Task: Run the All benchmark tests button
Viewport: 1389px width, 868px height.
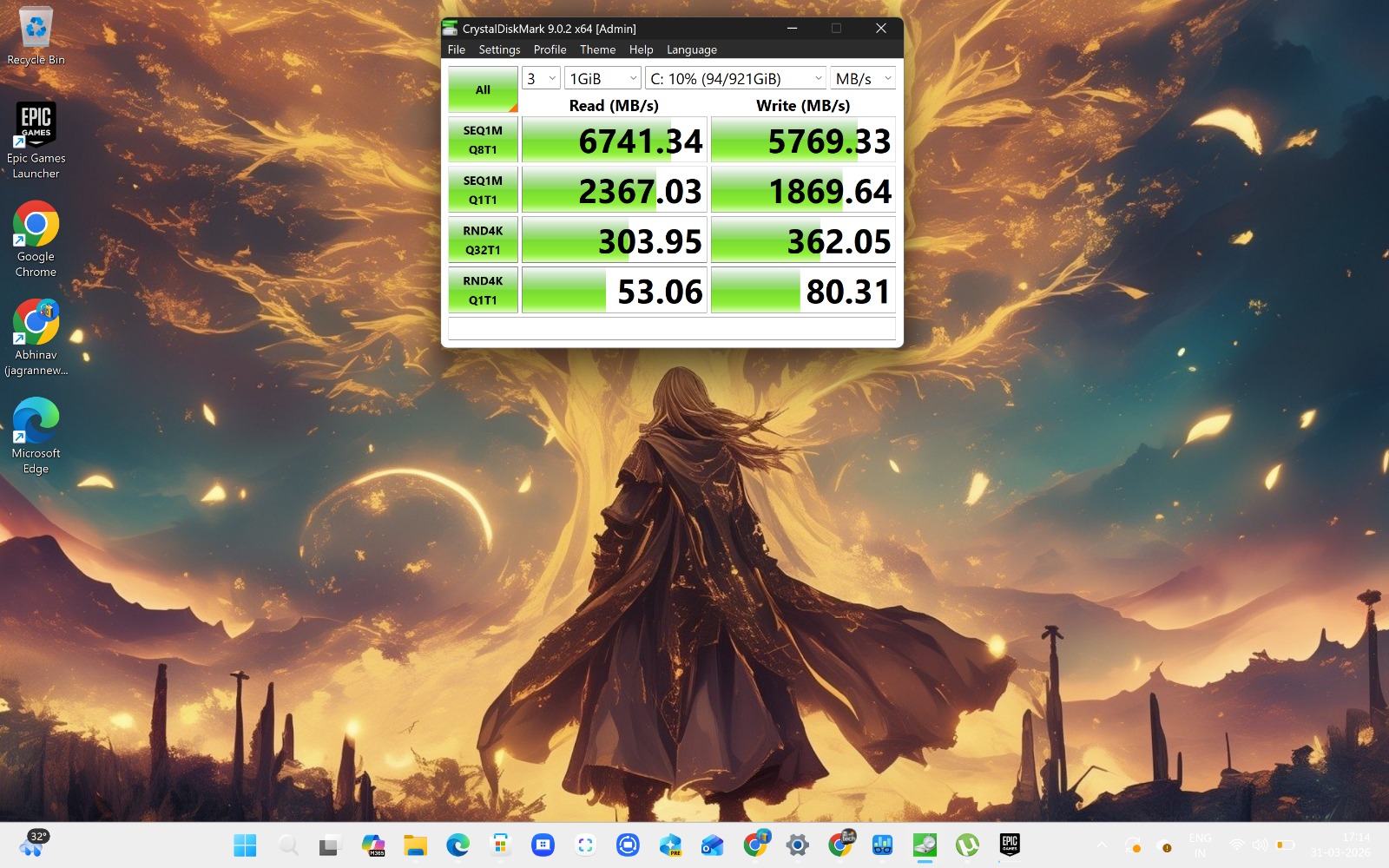Action: (x=483, y=89)
